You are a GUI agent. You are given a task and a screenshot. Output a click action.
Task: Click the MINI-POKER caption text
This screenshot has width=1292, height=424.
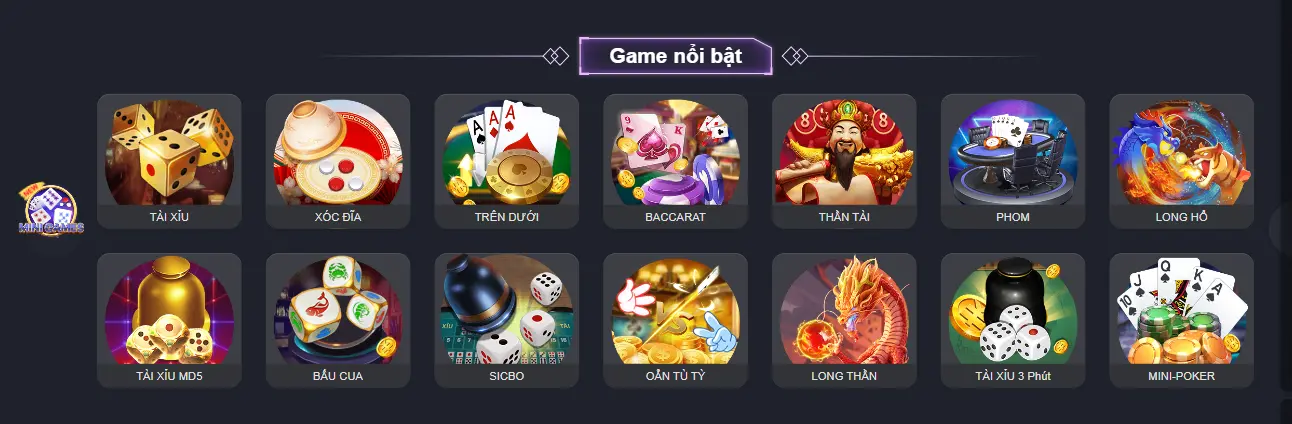1182,376
